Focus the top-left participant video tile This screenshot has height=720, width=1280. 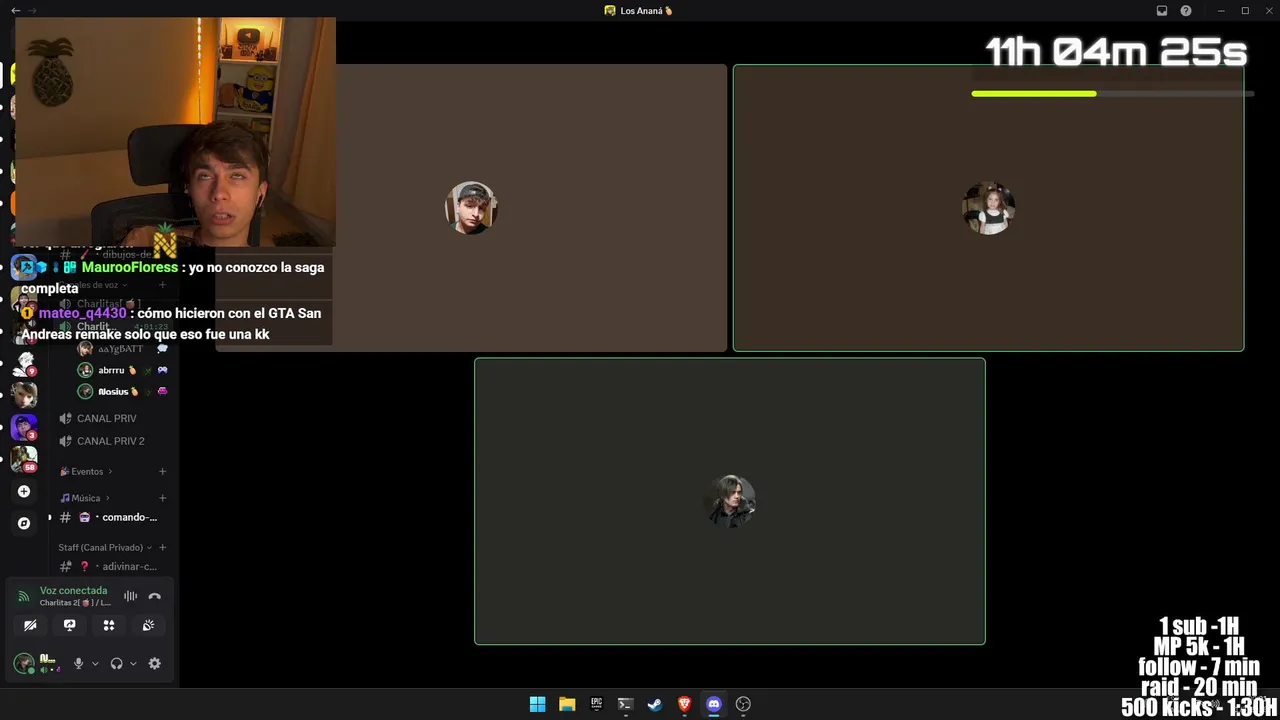tap(471, 208)
